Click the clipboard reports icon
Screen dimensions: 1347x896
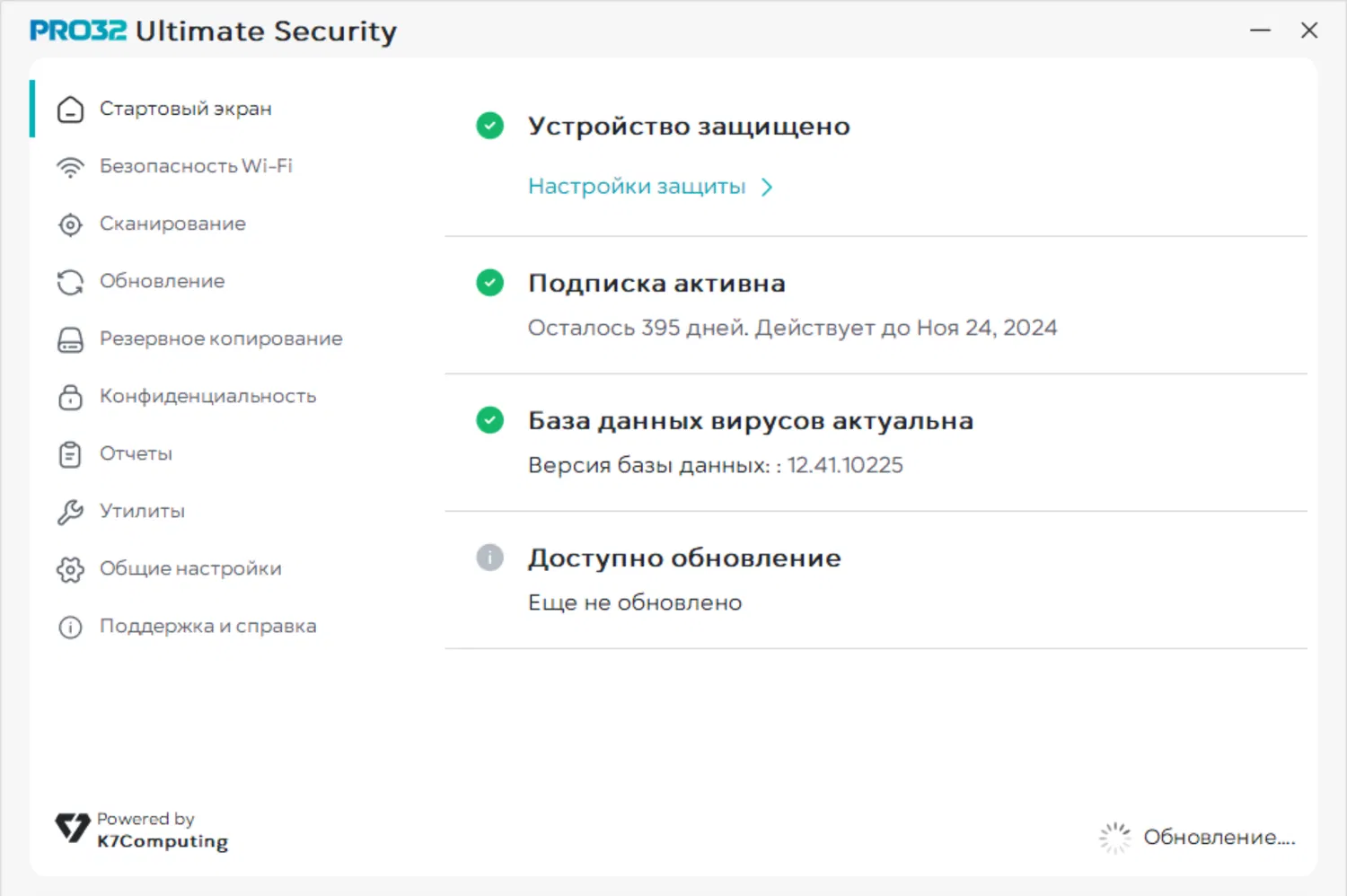[x=70, y=454]
